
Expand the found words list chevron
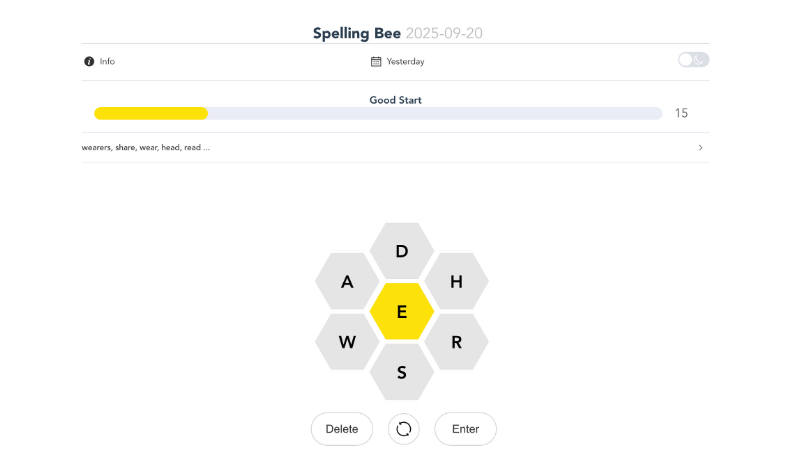pyautogui.click(x=700, y=148)
